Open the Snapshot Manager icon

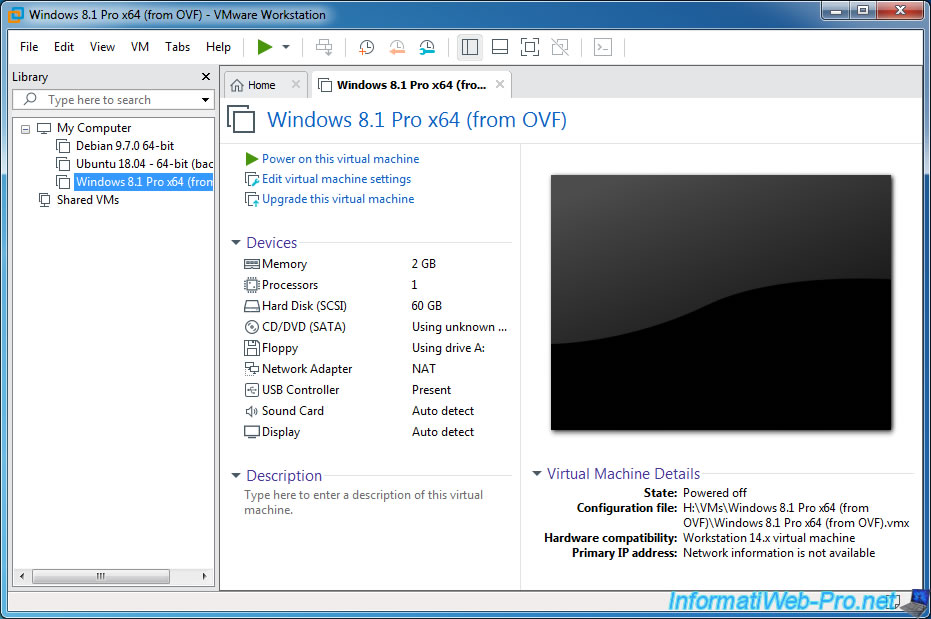[x=427, y=47]
